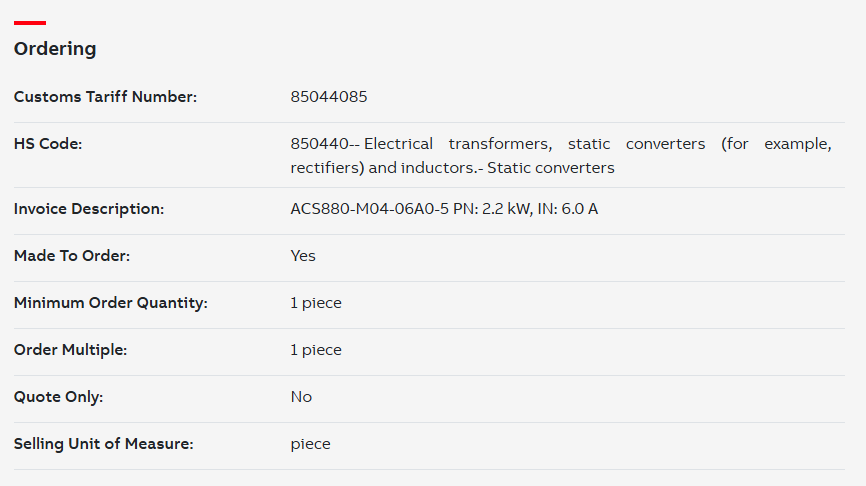
Task: Click the HS Code description text
Action: coord(561,156)
